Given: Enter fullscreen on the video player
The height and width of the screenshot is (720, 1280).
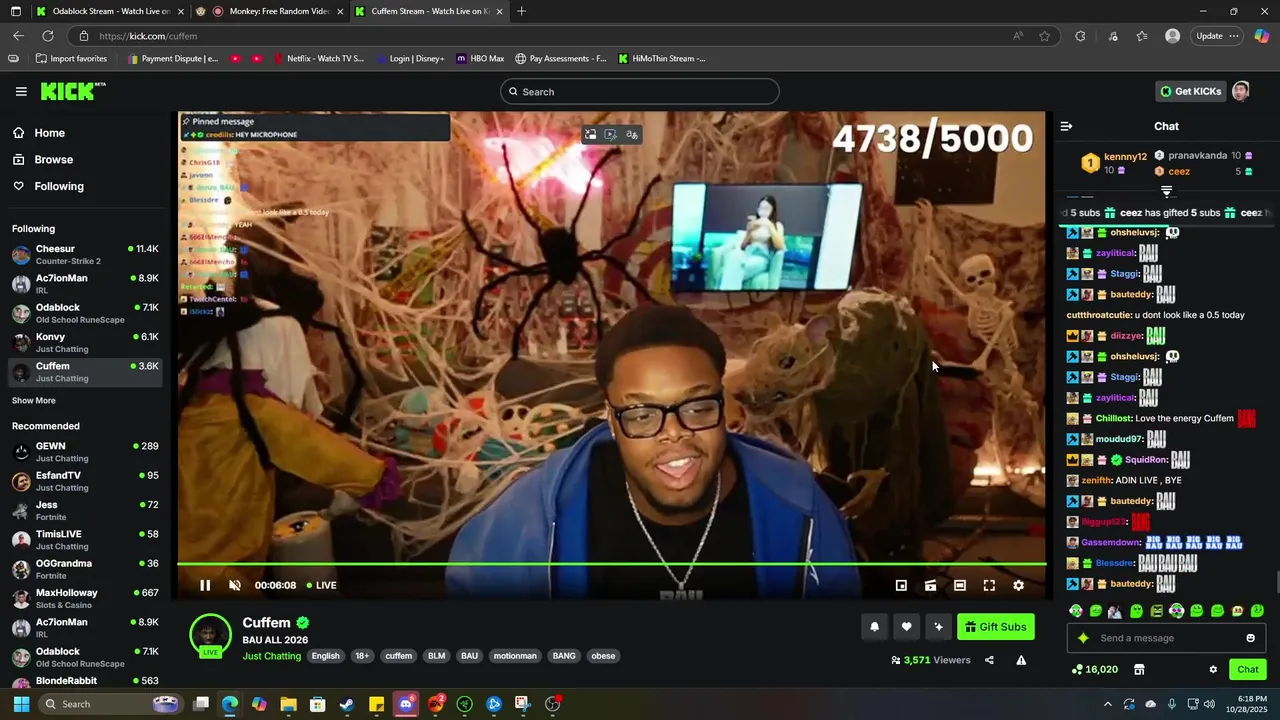Looking at the screenshot, I should (989, 585).
